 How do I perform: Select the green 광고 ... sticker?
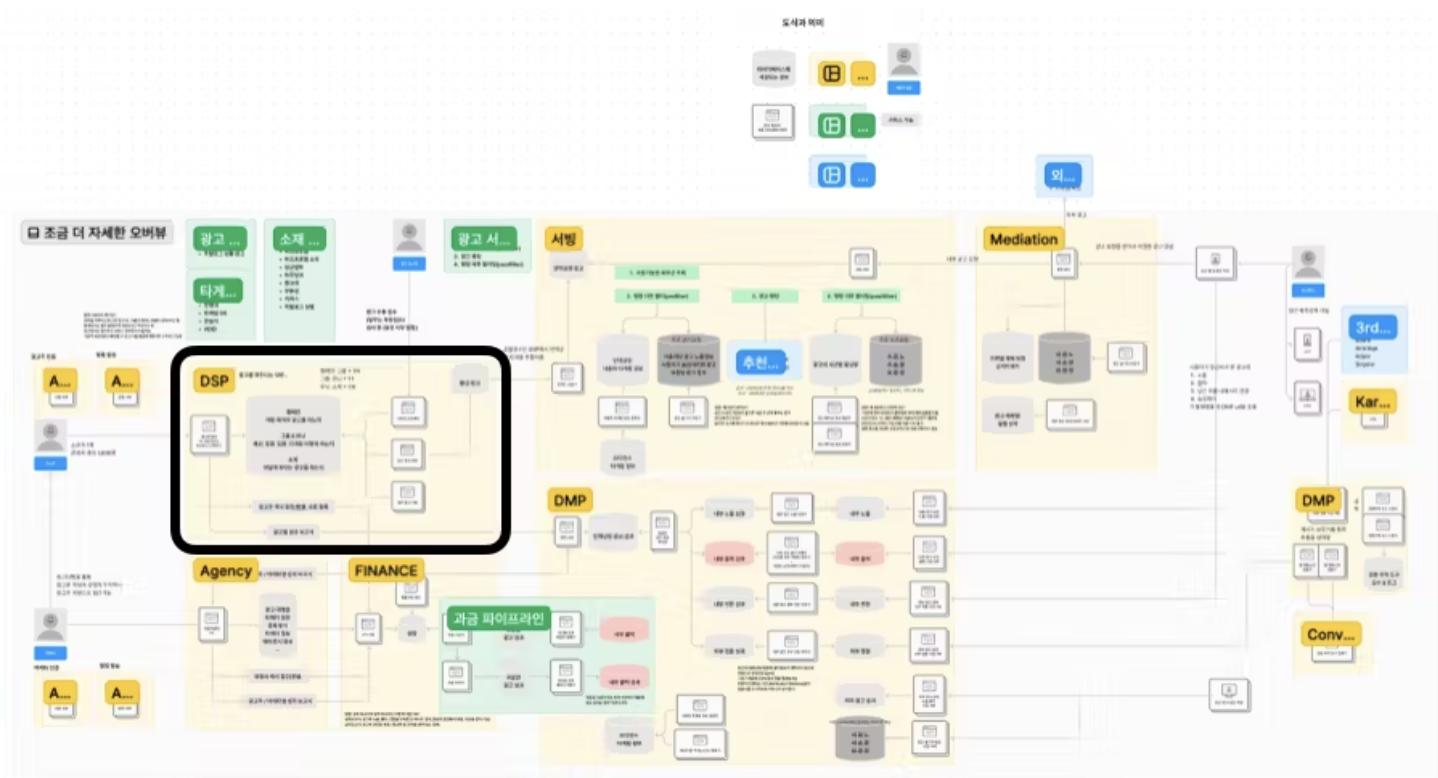[x=221, y=240]
